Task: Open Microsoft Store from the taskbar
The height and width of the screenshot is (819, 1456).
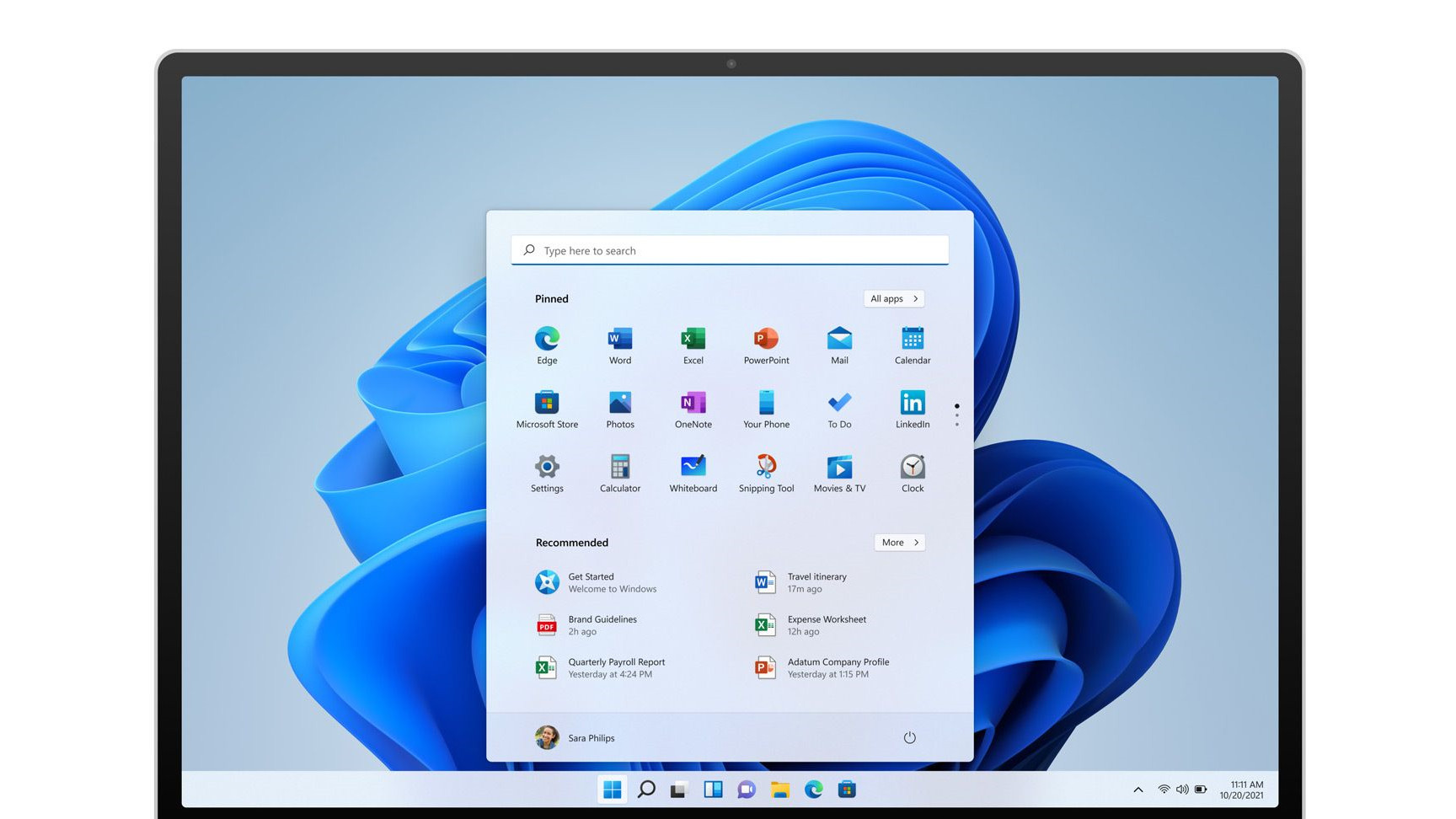Action: click(x=847, y=790)
